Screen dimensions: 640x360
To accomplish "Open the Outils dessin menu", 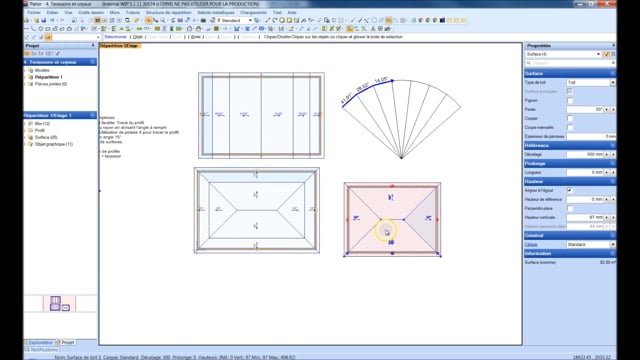I will pyautogui.click(x=91, y=12).
